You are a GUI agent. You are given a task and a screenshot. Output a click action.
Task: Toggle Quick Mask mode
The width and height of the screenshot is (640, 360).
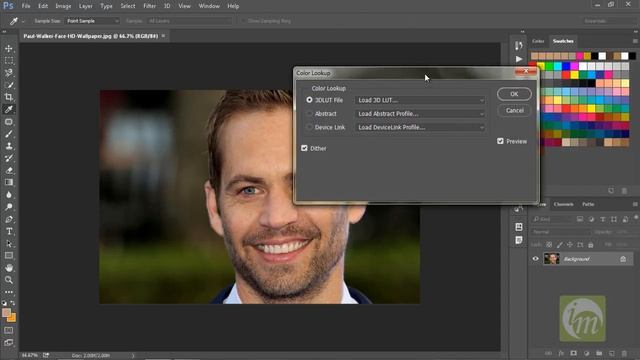[x=9, y=330]
